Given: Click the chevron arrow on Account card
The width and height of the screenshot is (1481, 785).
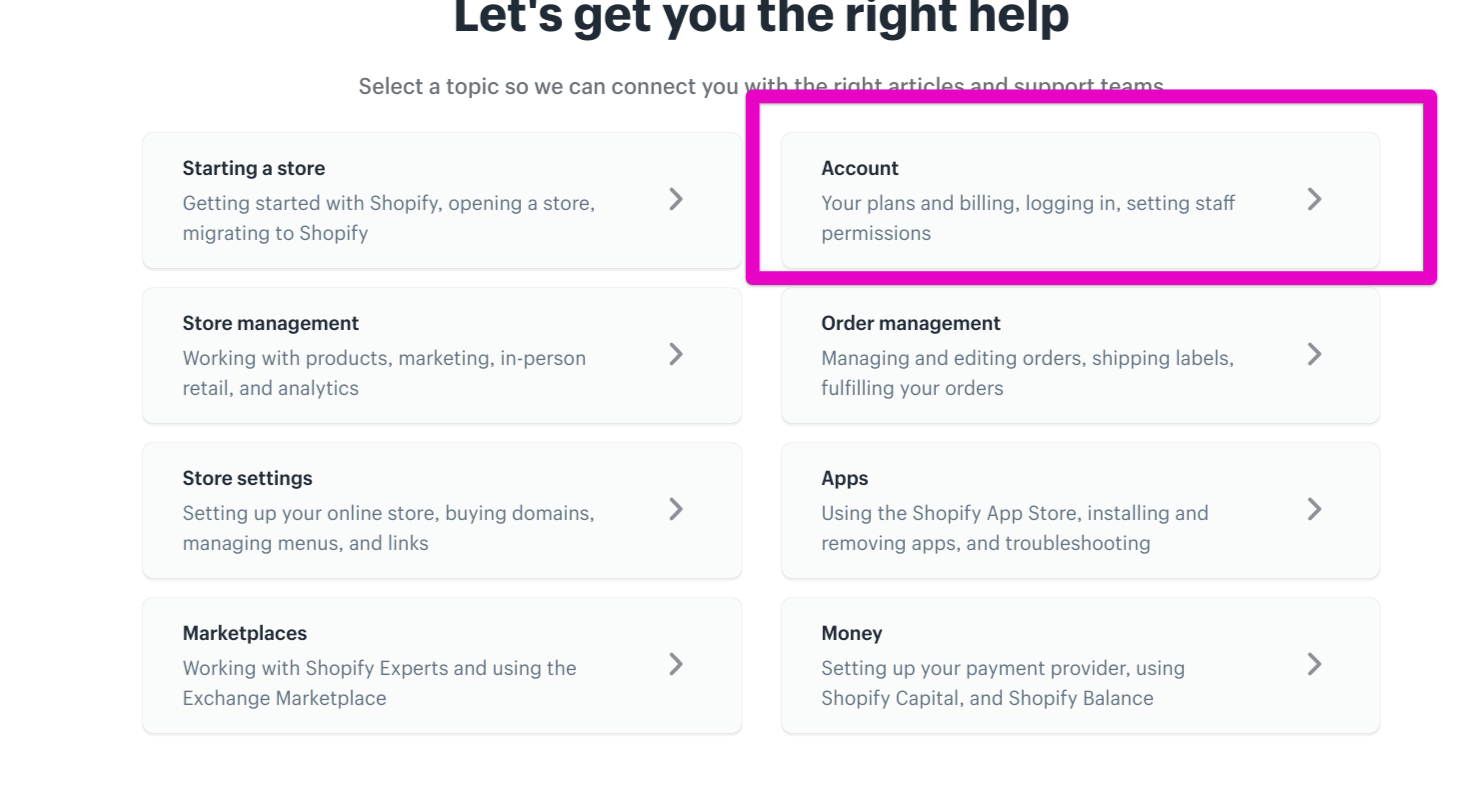Looking at the screenshot, I should tap(1314, 199).
